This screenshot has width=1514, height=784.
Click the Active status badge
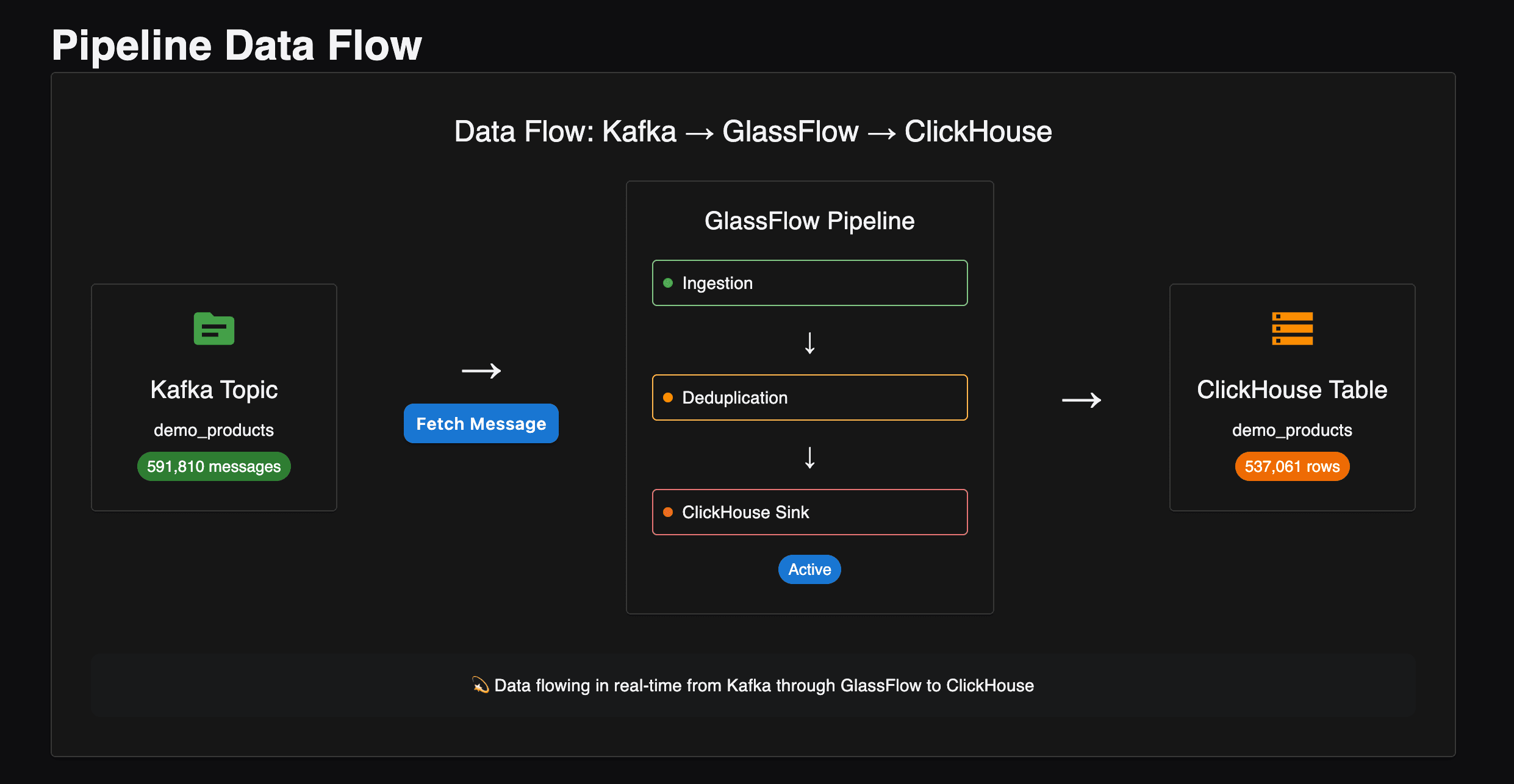coord(809,569)
